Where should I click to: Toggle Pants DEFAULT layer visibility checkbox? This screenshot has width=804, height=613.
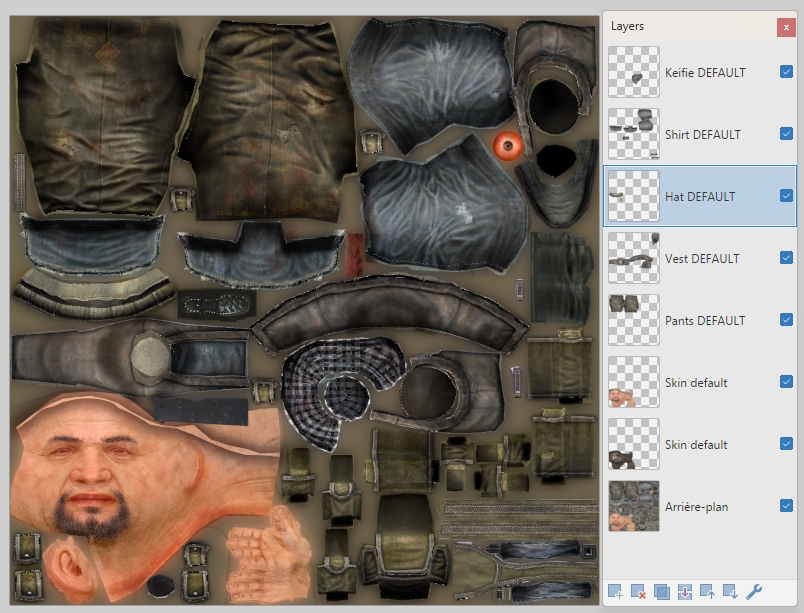786,320
